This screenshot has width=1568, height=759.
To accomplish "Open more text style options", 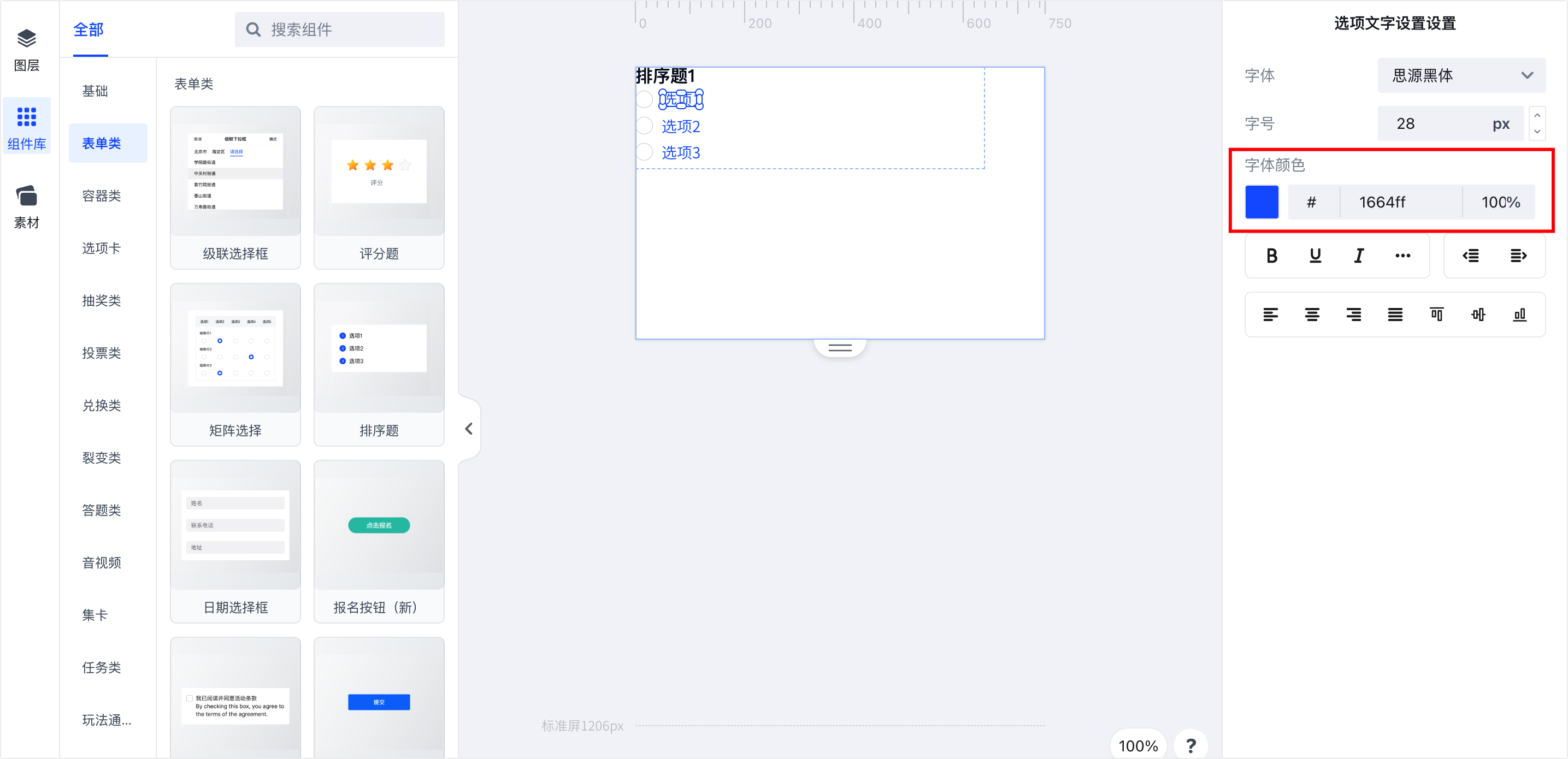I will [x=1402, y=256].
